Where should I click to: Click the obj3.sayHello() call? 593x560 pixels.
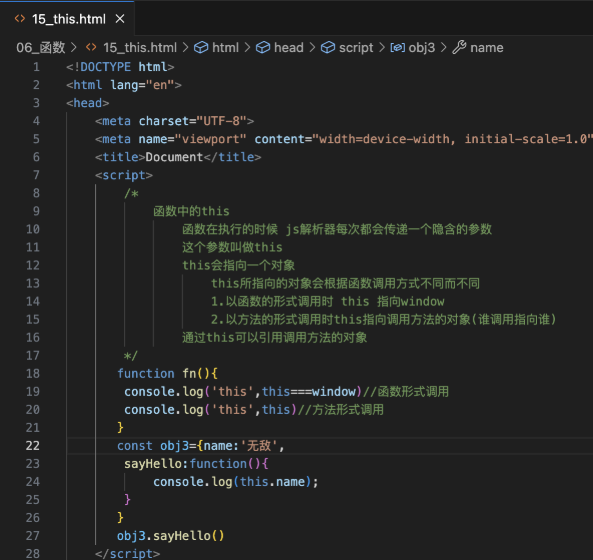171,536
